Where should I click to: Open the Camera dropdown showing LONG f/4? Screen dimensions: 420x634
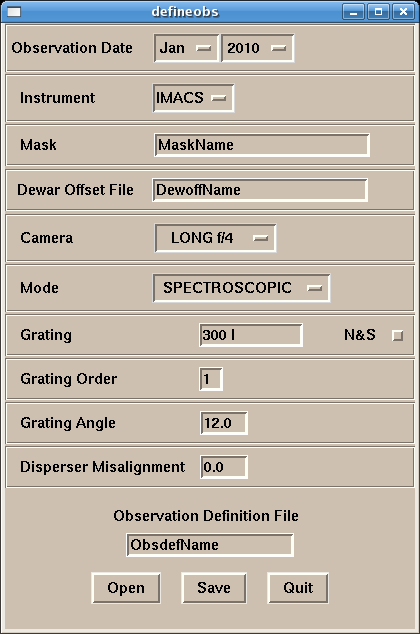(x=215, y=238)
